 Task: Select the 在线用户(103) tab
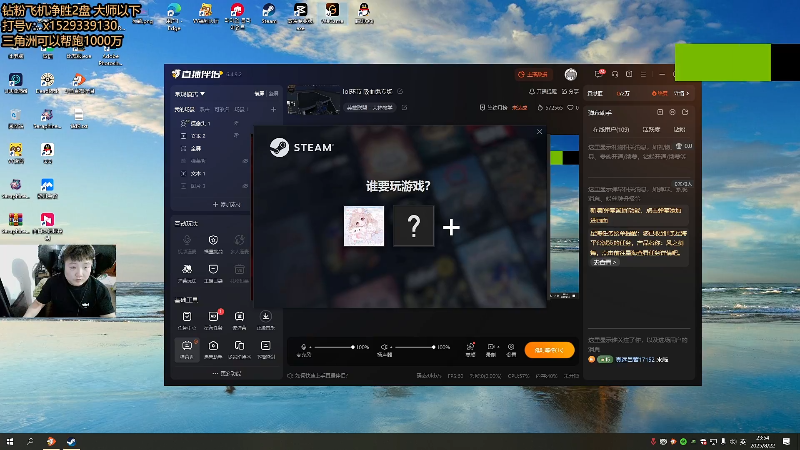point(611,130)
